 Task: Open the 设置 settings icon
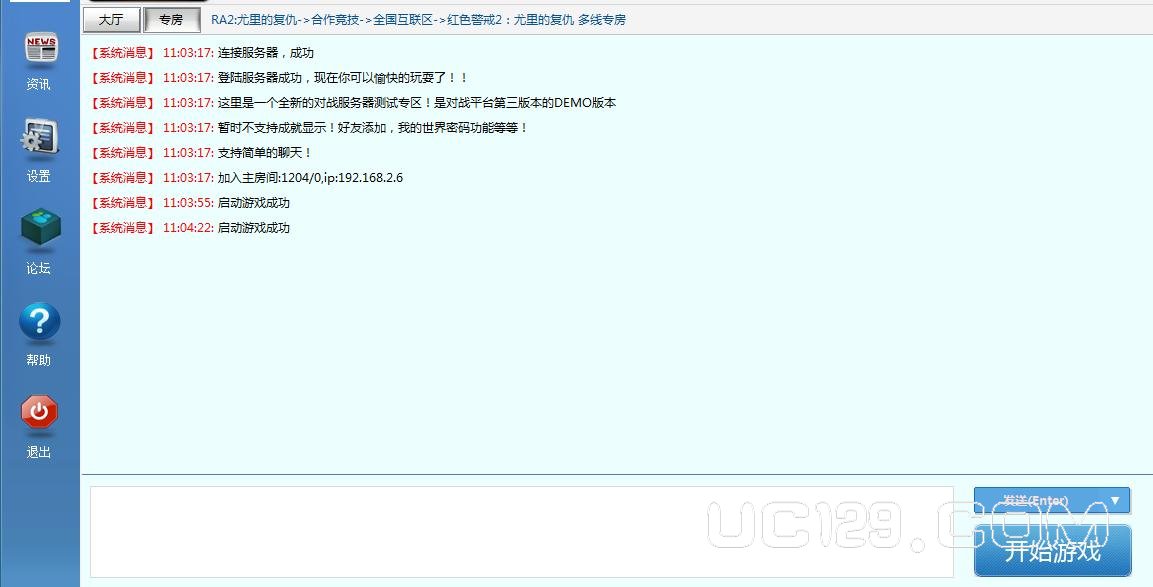tap(40, 140)
